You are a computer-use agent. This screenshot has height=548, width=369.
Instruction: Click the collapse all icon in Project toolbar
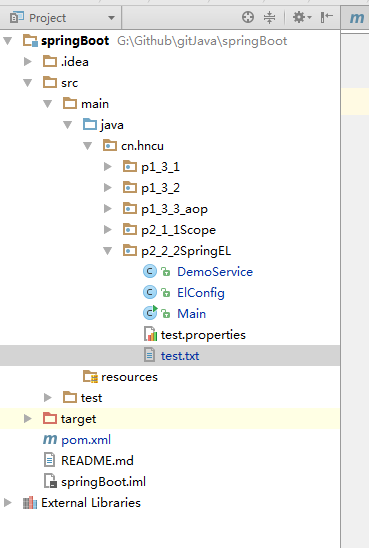click(269, 17)
